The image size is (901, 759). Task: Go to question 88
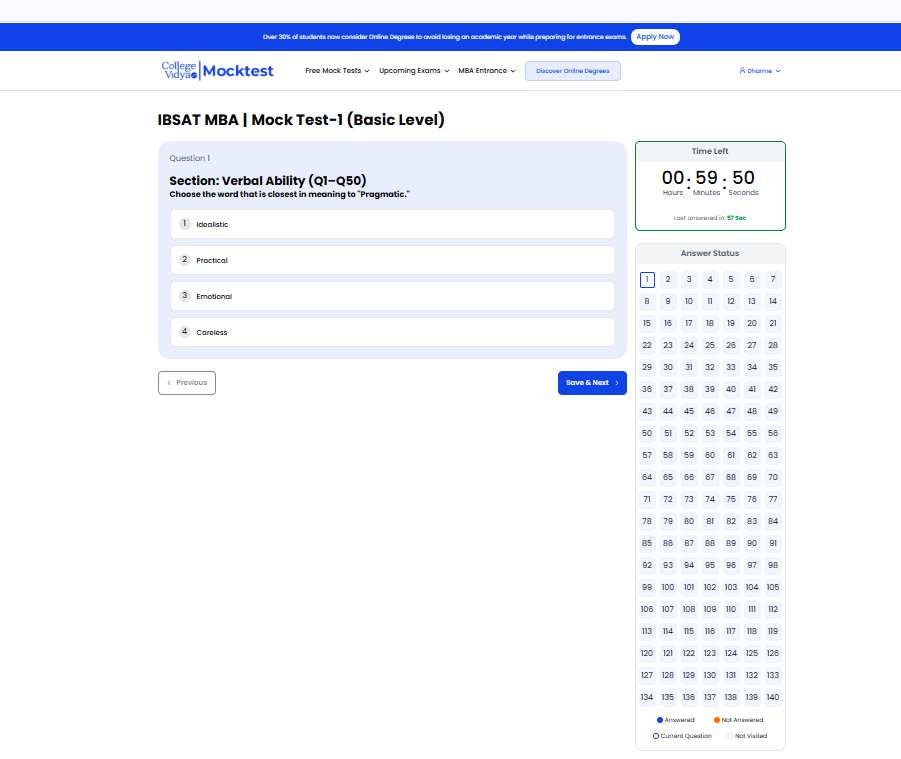point(710,544)
